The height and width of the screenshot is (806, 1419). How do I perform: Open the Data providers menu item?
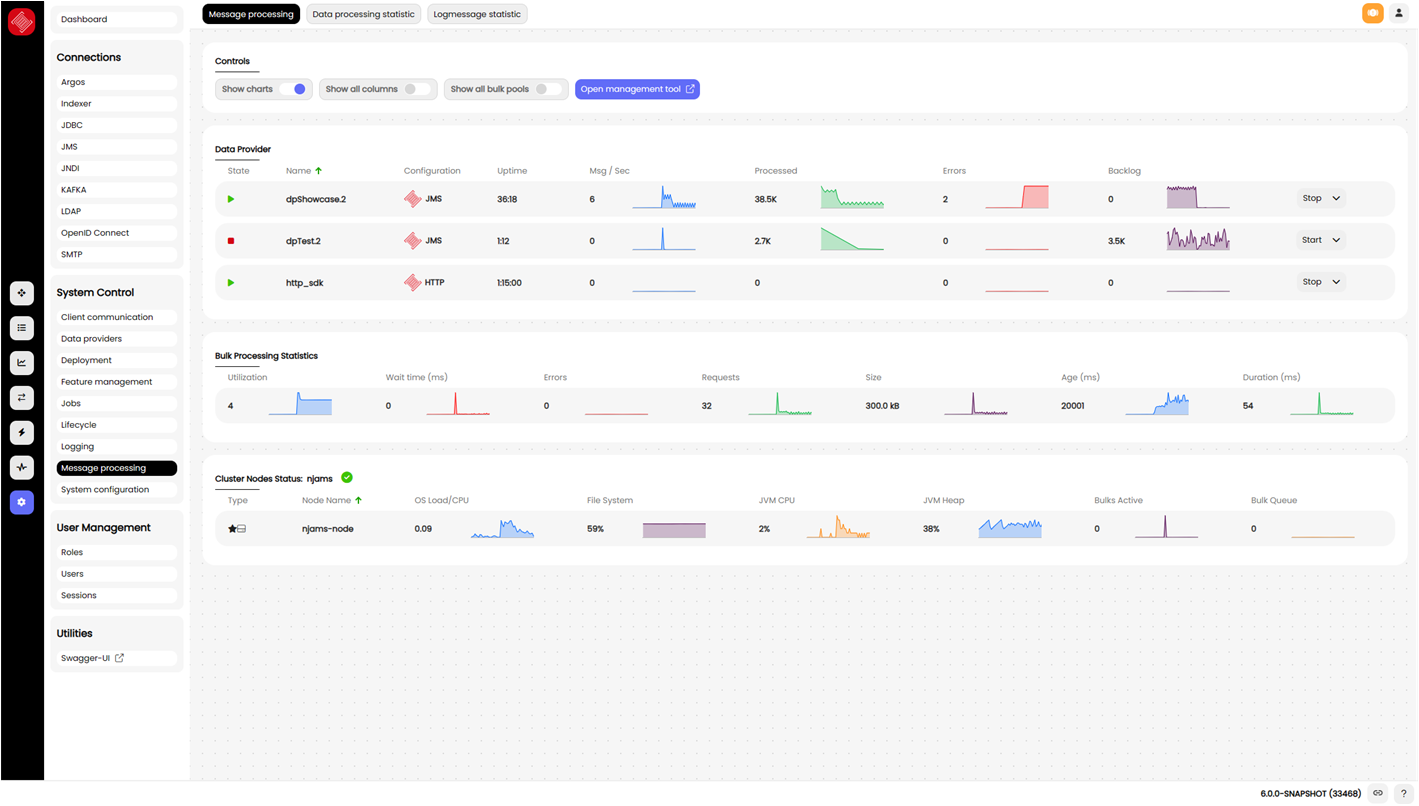(x=117, y=339)
